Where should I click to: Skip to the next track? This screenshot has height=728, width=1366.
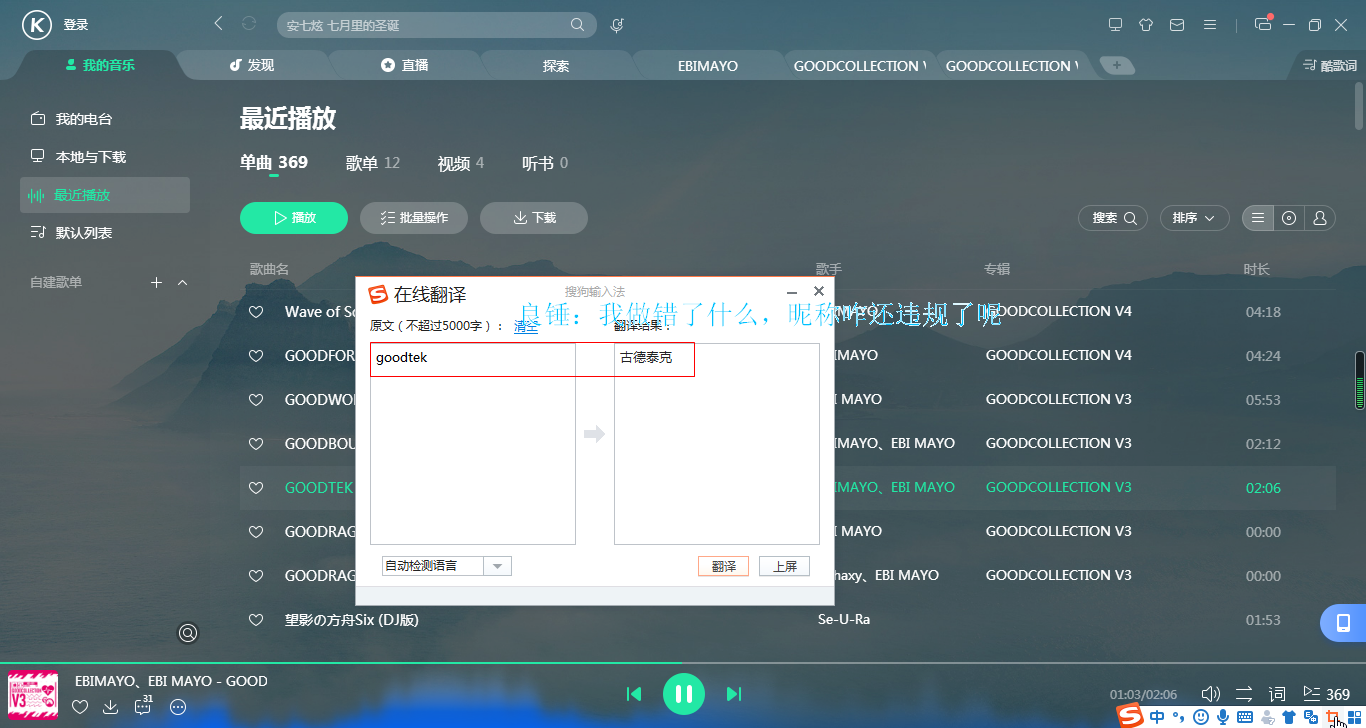(x=734, y=694)
